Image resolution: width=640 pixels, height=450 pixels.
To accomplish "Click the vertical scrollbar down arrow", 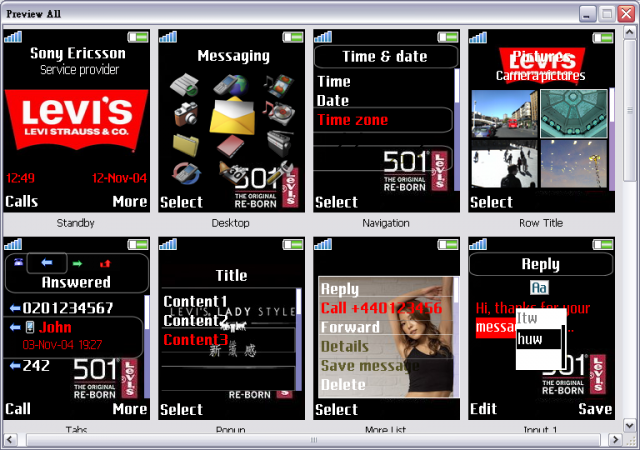I will [x=630, y=425].
